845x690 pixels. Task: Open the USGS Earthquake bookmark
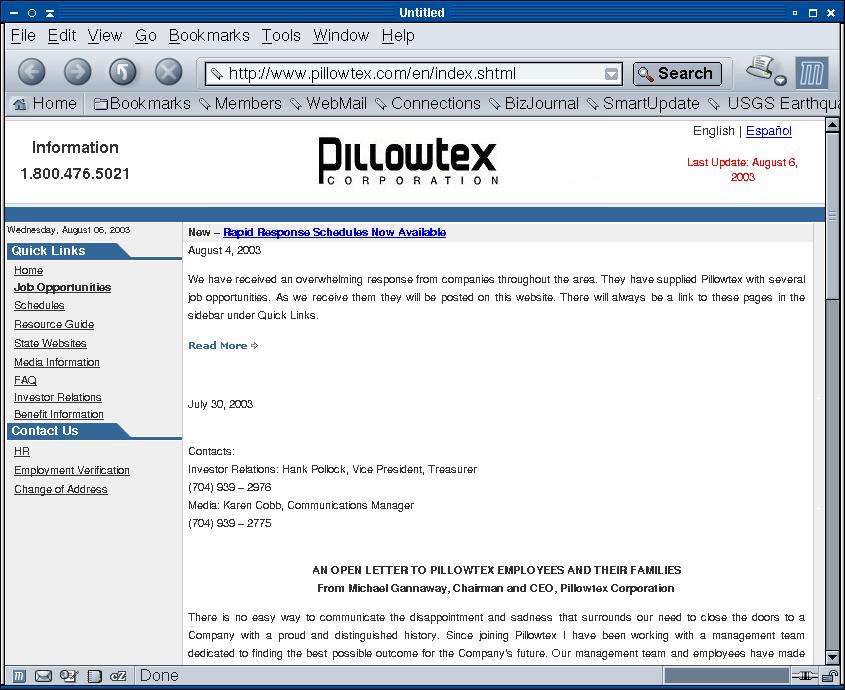[x=773, y=104]
